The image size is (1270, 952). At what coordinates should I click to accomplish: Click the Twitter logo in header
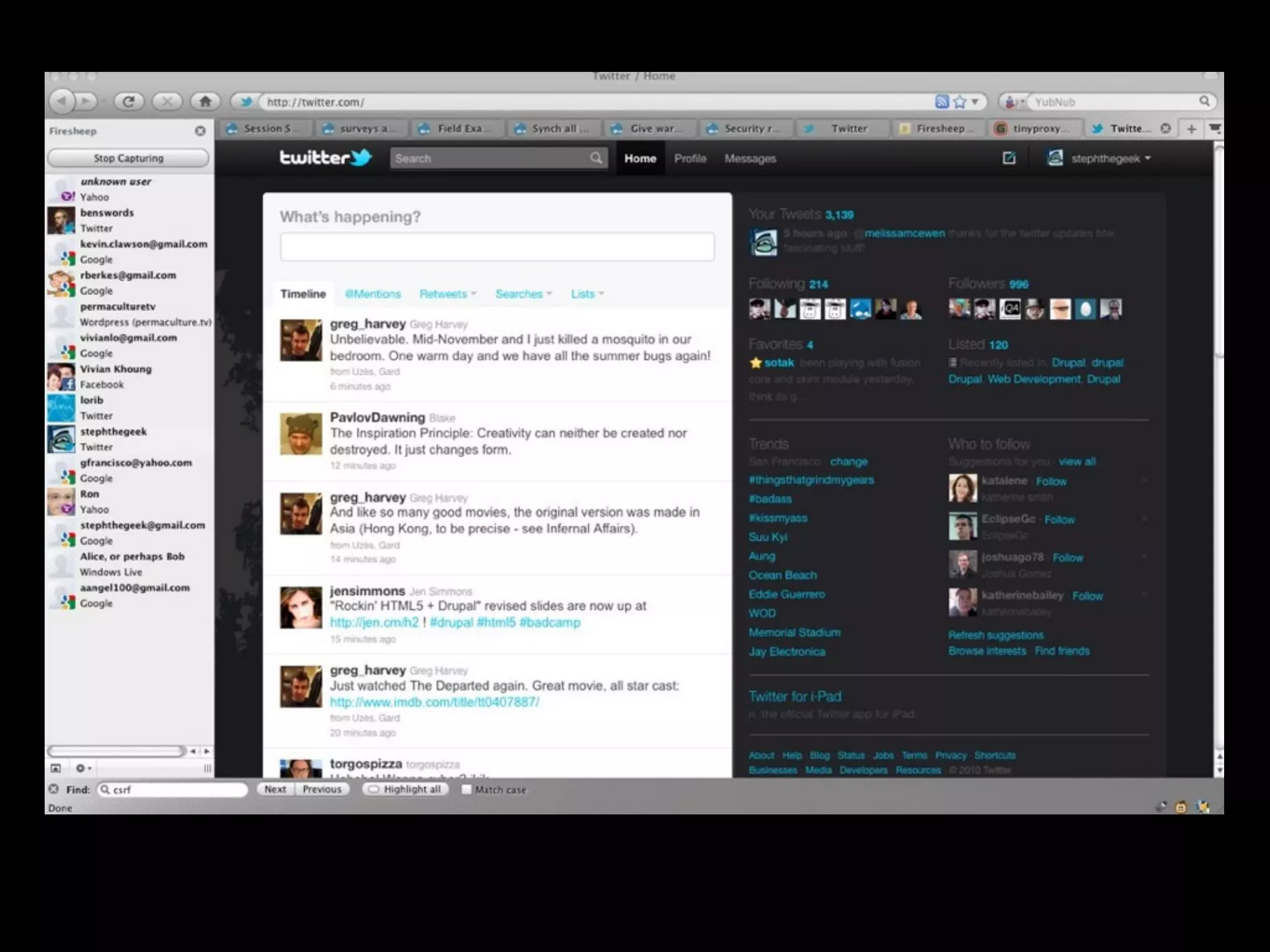(325, 158)
